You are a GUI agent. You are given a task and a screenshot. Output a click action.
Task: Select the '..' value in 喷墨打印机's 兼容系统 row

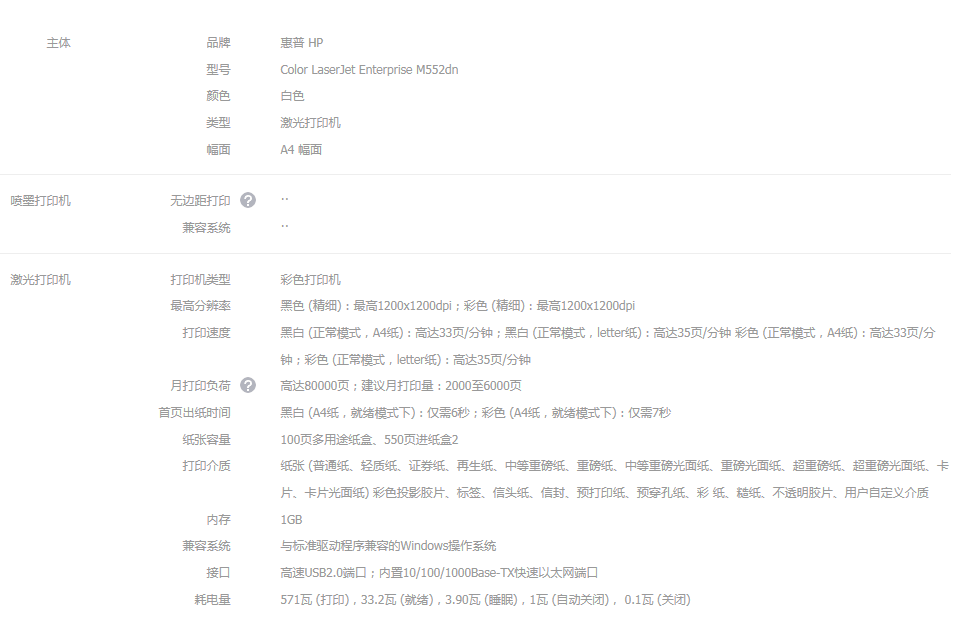click(x=285, y=226)
